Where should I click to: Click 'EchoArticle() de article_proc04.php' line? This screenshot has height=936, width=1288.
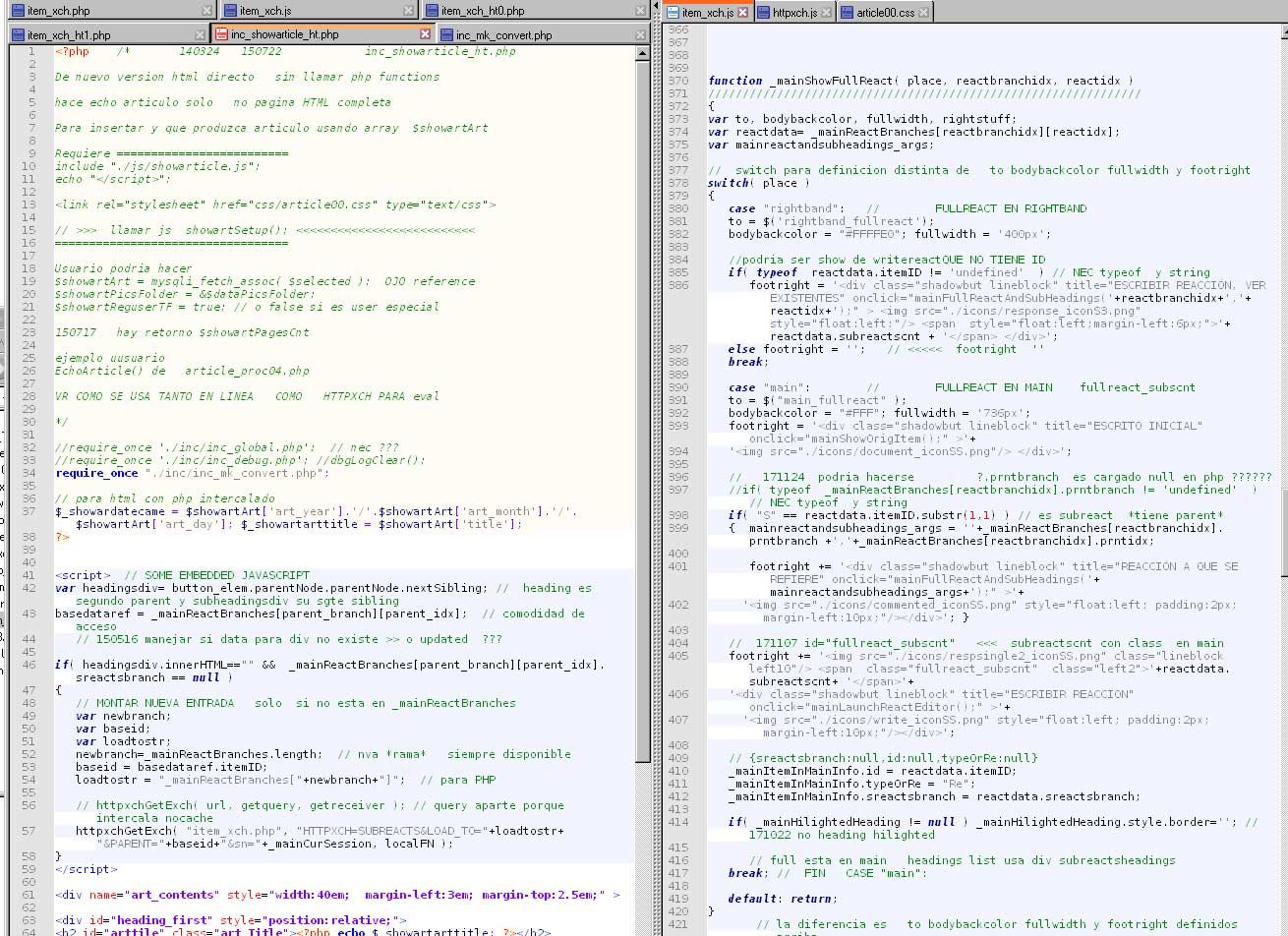183,371
